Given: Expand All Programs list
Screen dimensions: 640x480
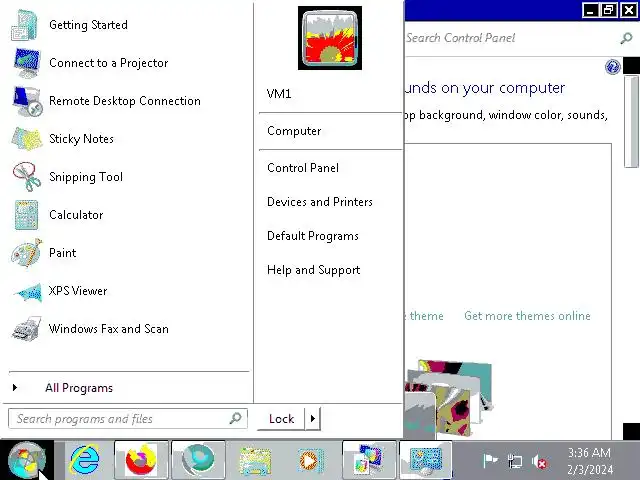Looking at the screenshot, I should [79, 388].
